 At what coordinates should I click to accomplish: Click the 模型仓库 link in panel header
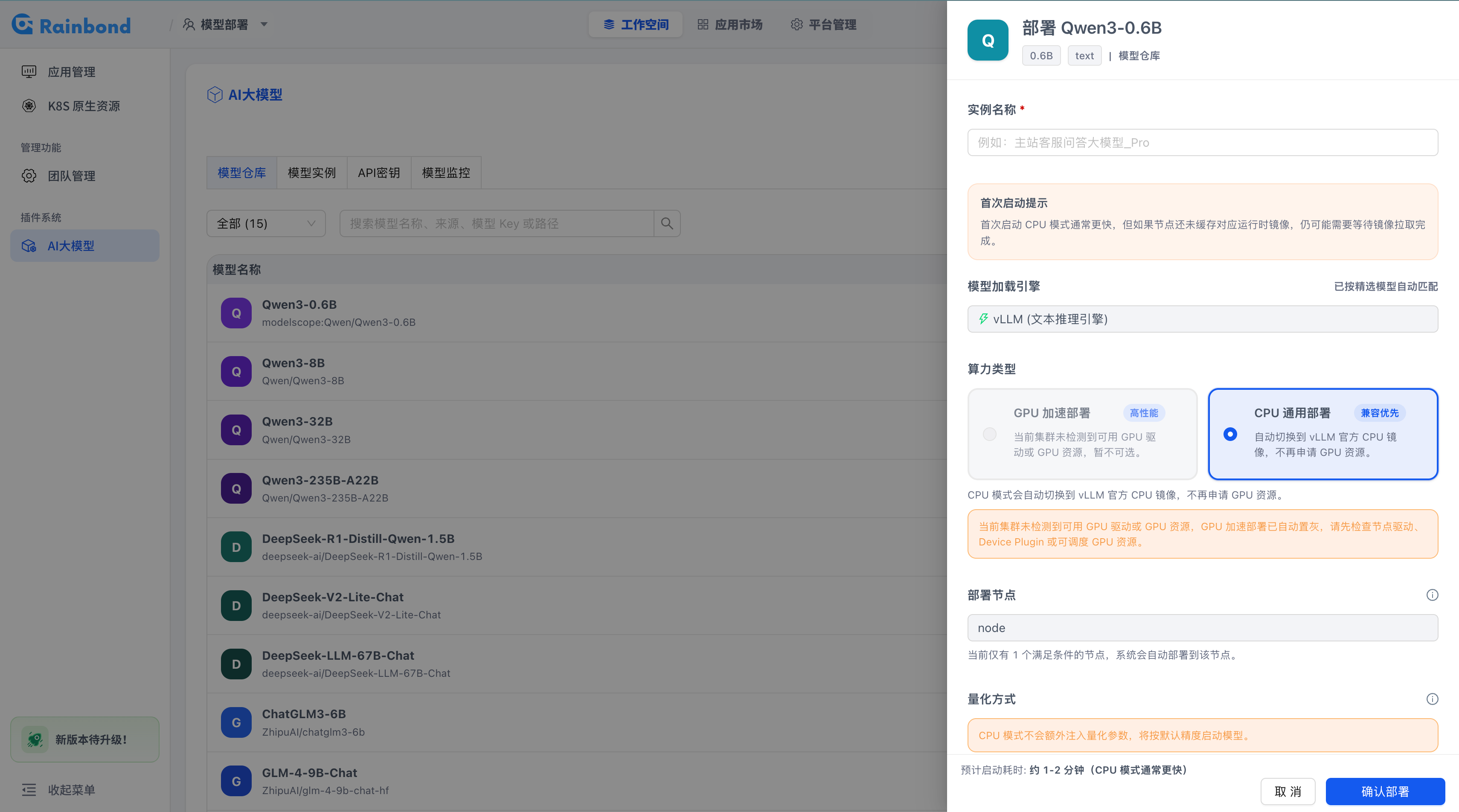pyautogui.click(x=1139, y=55)
